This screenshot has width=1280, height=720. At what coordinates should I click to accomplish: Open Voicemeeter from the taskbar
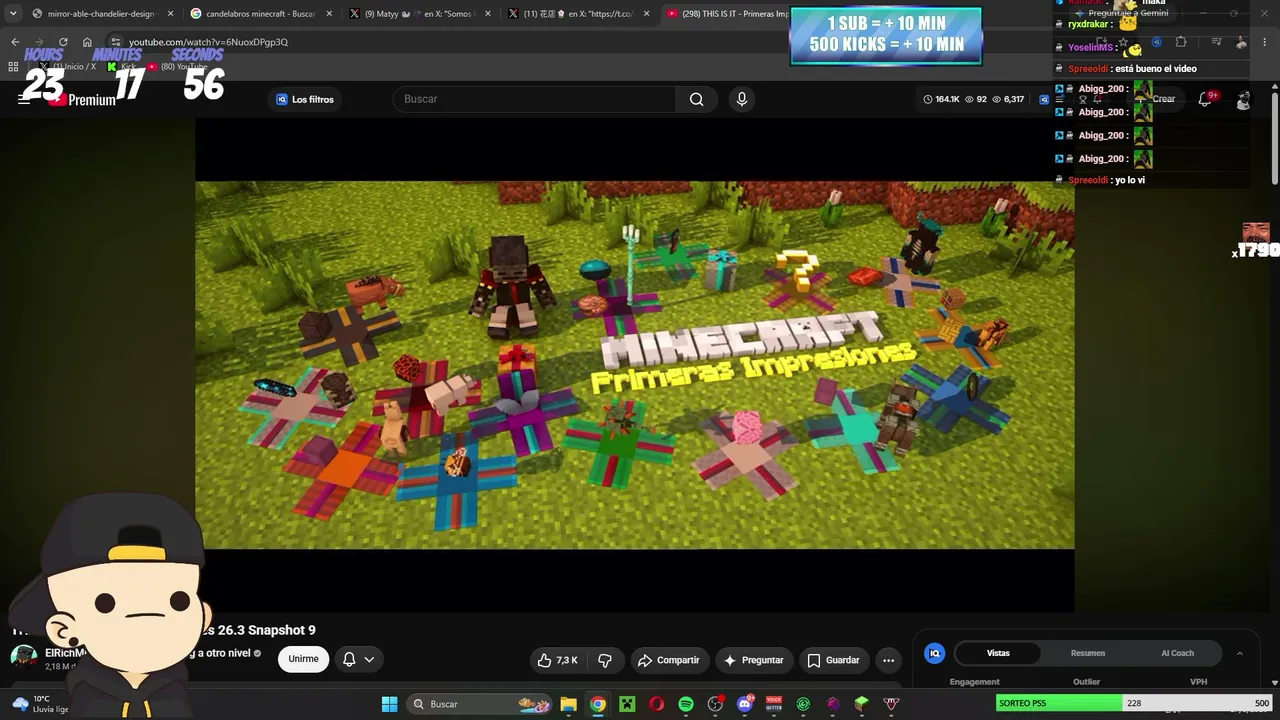(774, 704)
